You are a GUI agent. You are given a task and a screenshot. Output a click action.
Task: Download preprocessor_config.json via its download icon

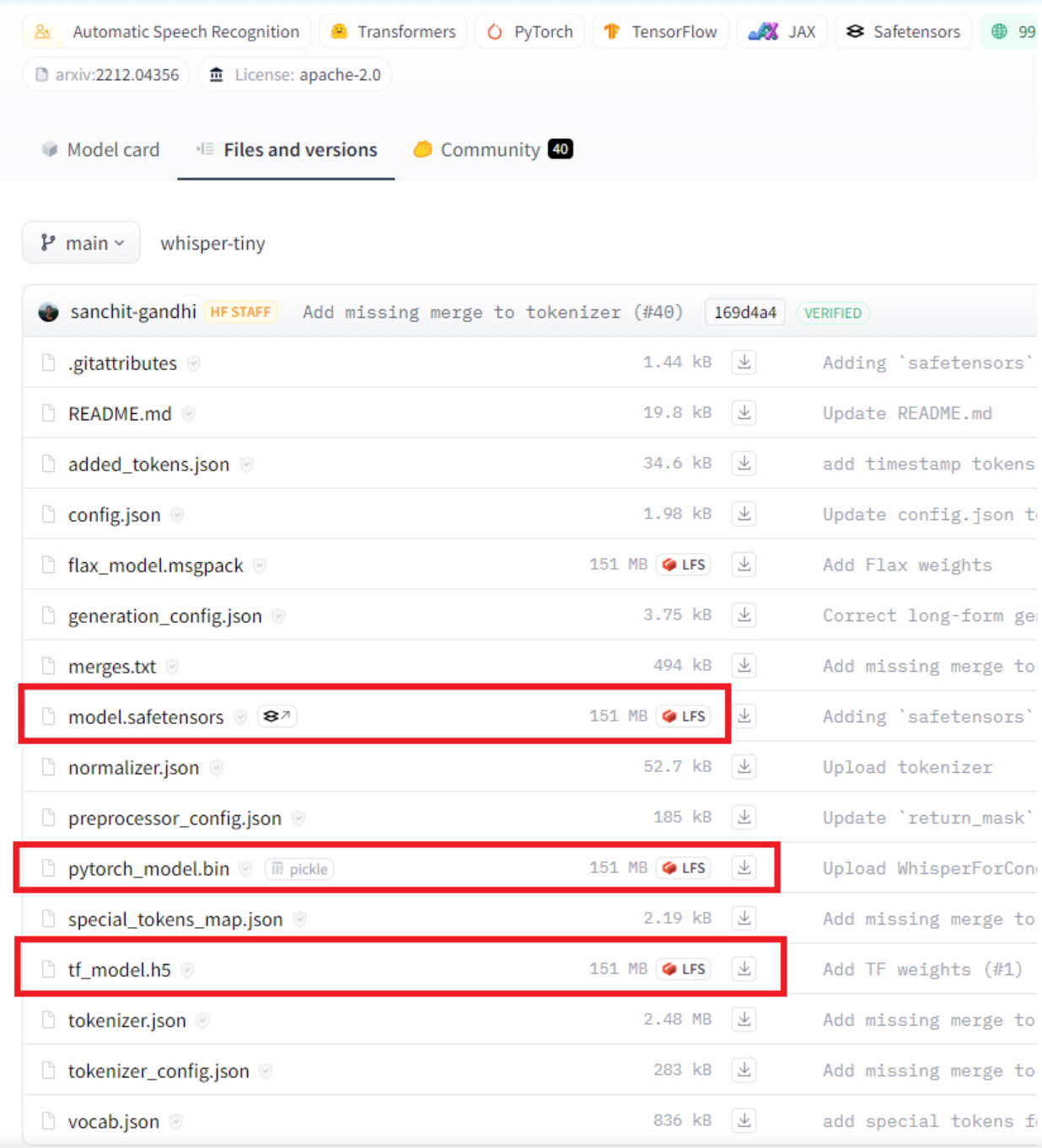(744, 818)
